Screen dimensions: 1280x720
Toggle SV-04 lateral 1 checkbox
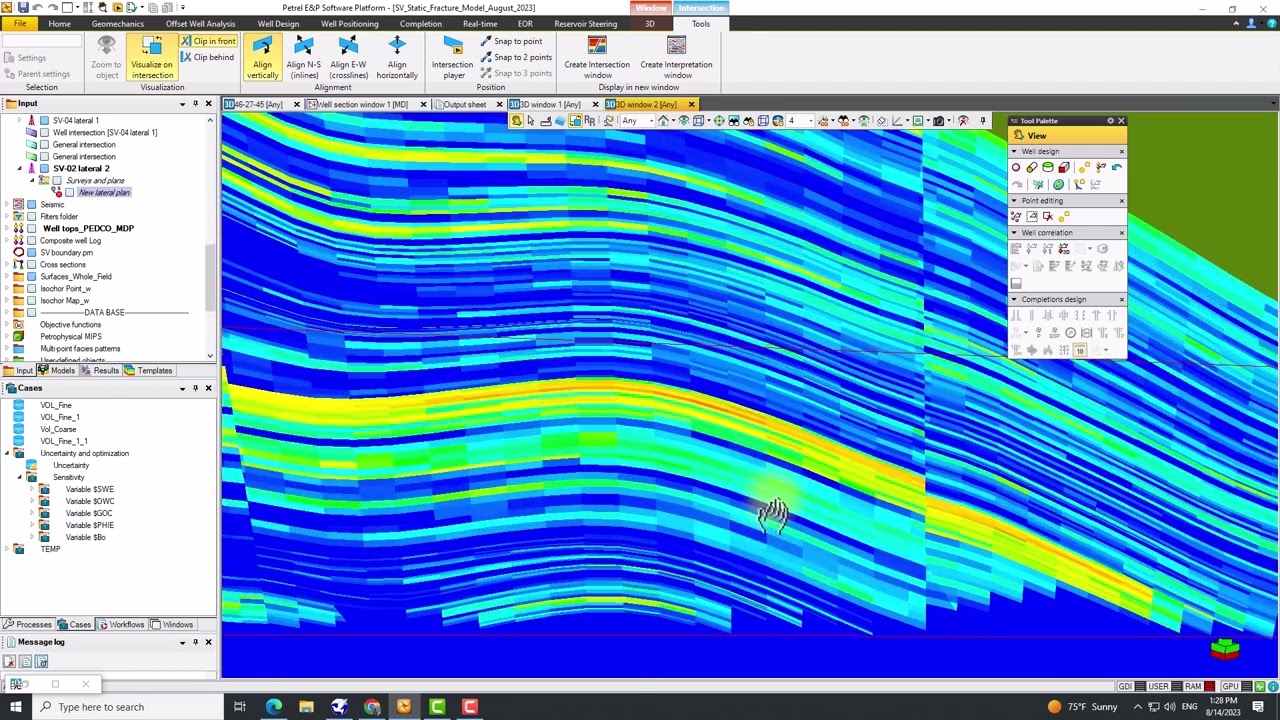(44, 120)
